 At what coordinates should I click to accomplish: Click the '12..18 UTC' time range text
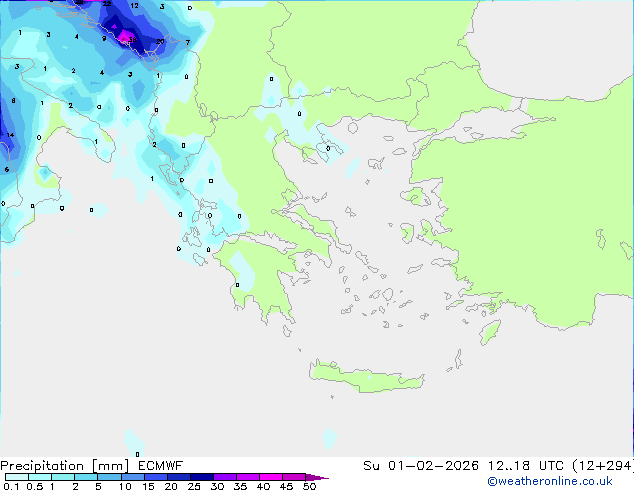[525, 466]
